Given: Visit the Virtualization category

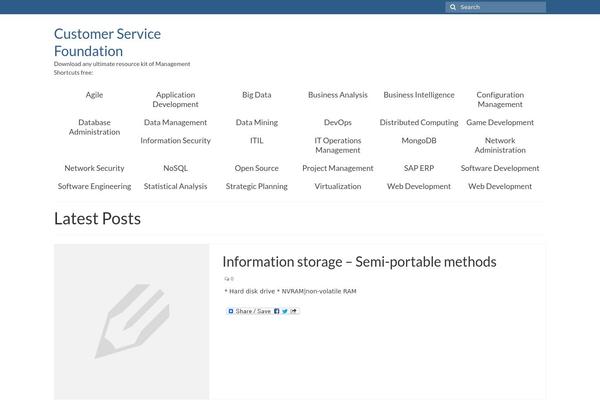Looking at the screenshot, I should (338, 186).
